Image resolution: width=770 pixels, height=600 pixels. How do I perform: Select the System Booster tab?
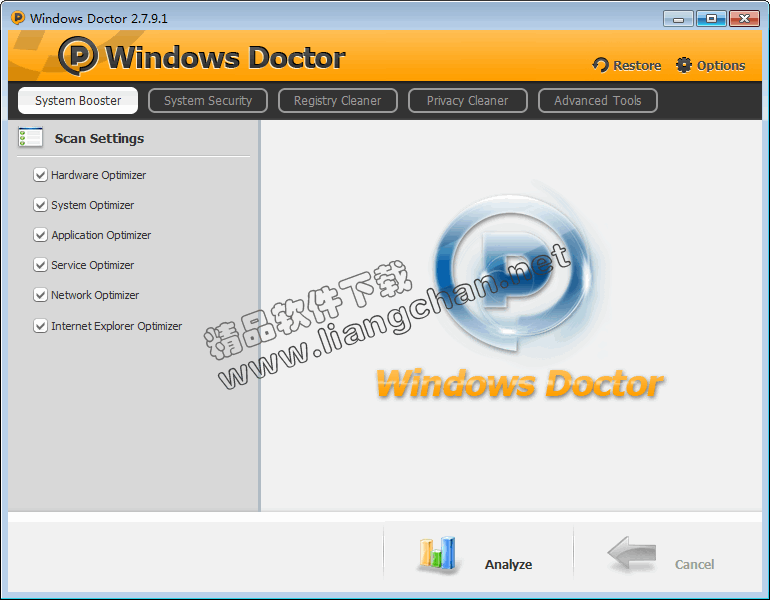[x=78, y=101]
